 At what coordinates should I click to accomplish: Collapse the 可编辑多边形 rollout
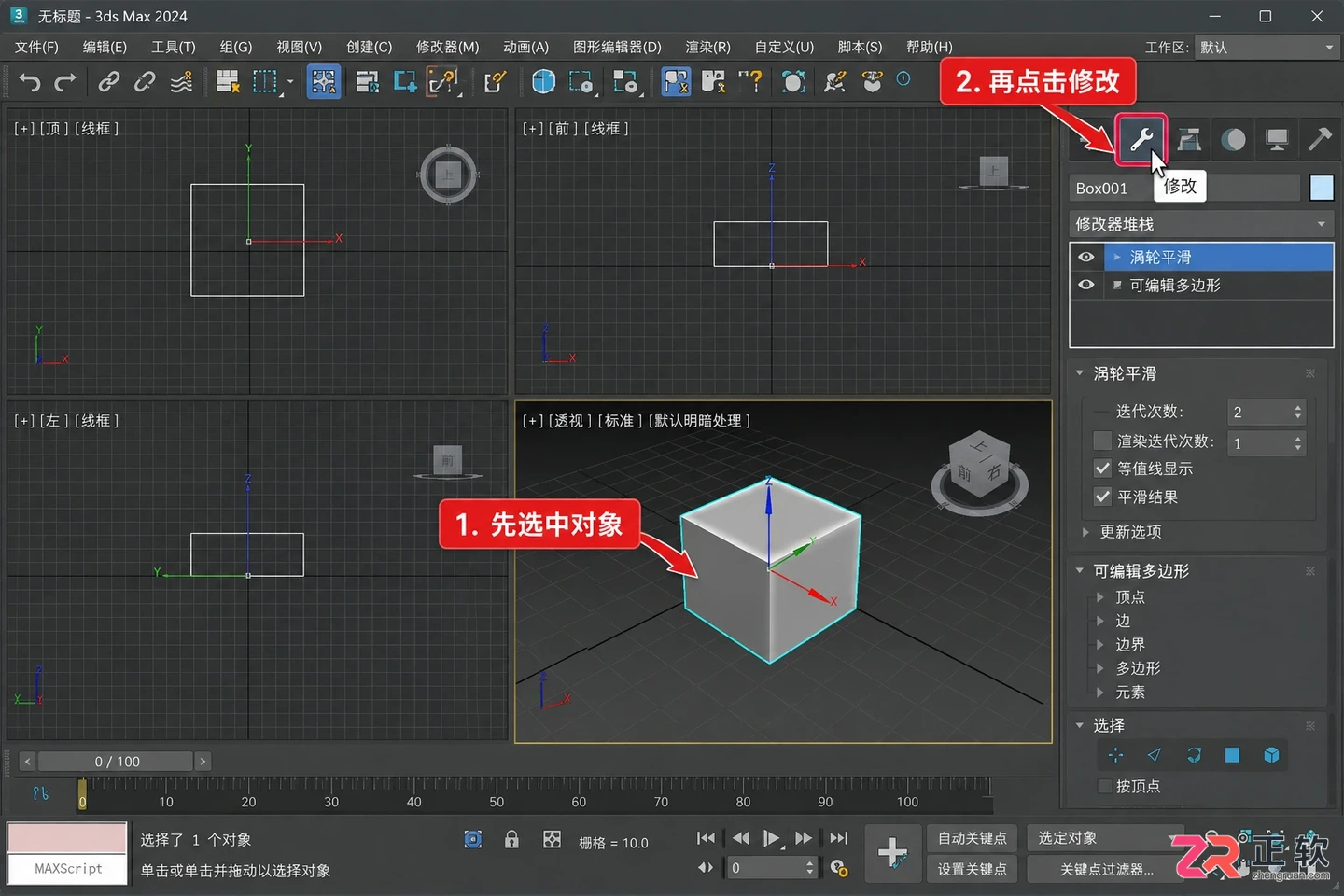(1080, 570)
